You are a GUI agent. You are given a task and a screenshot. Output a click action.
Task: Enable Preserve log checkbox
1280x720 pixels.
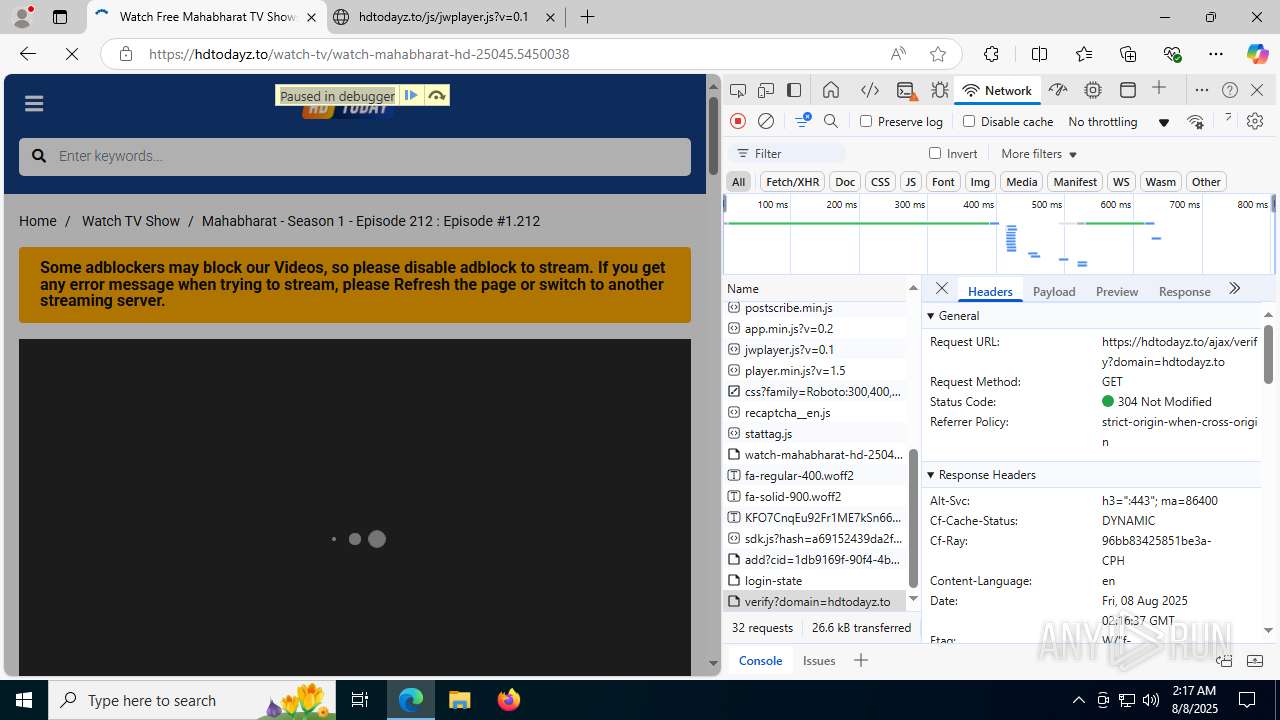[x=866, y=121]
